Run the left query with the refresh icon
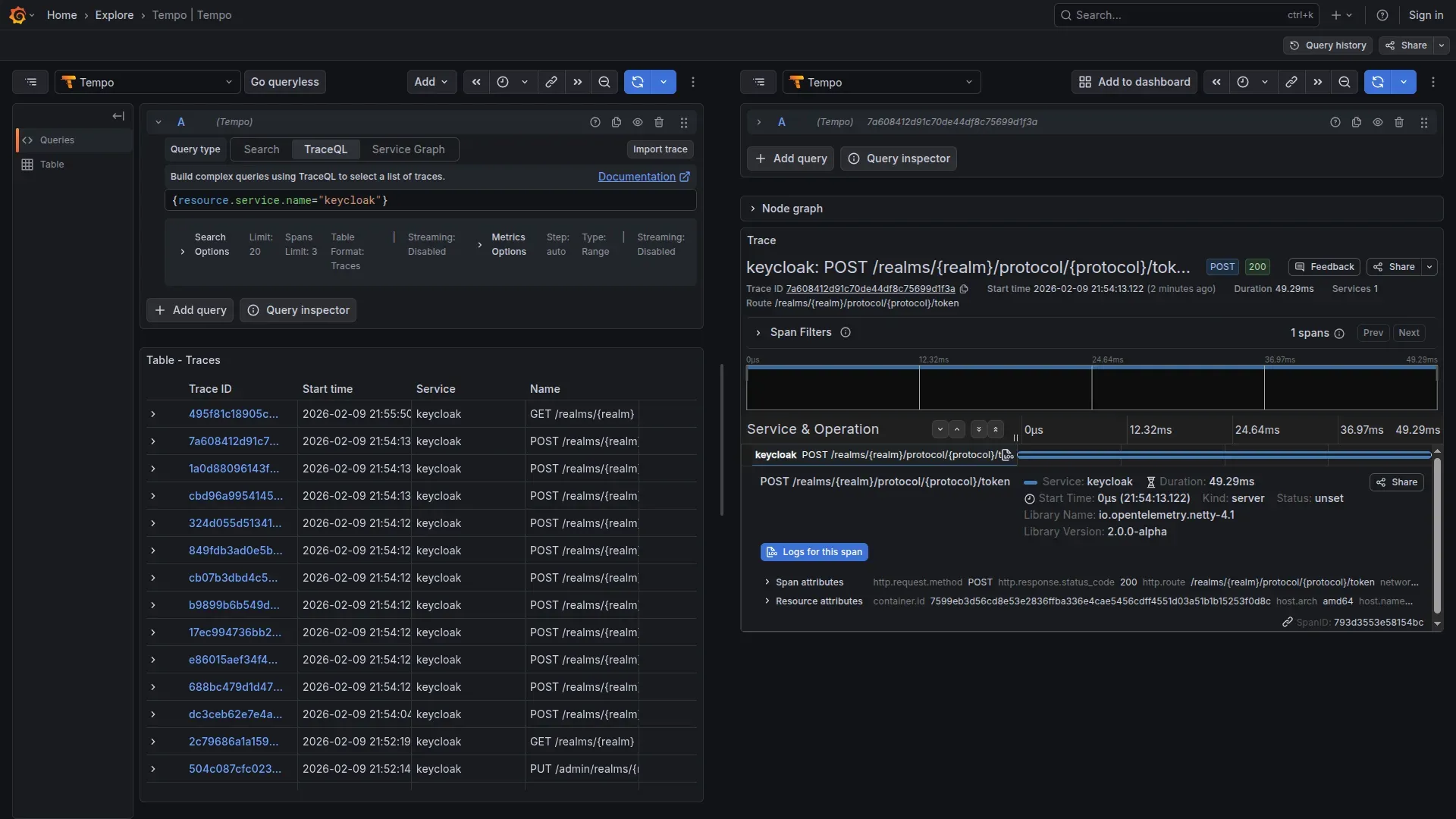 click(638, 82)
